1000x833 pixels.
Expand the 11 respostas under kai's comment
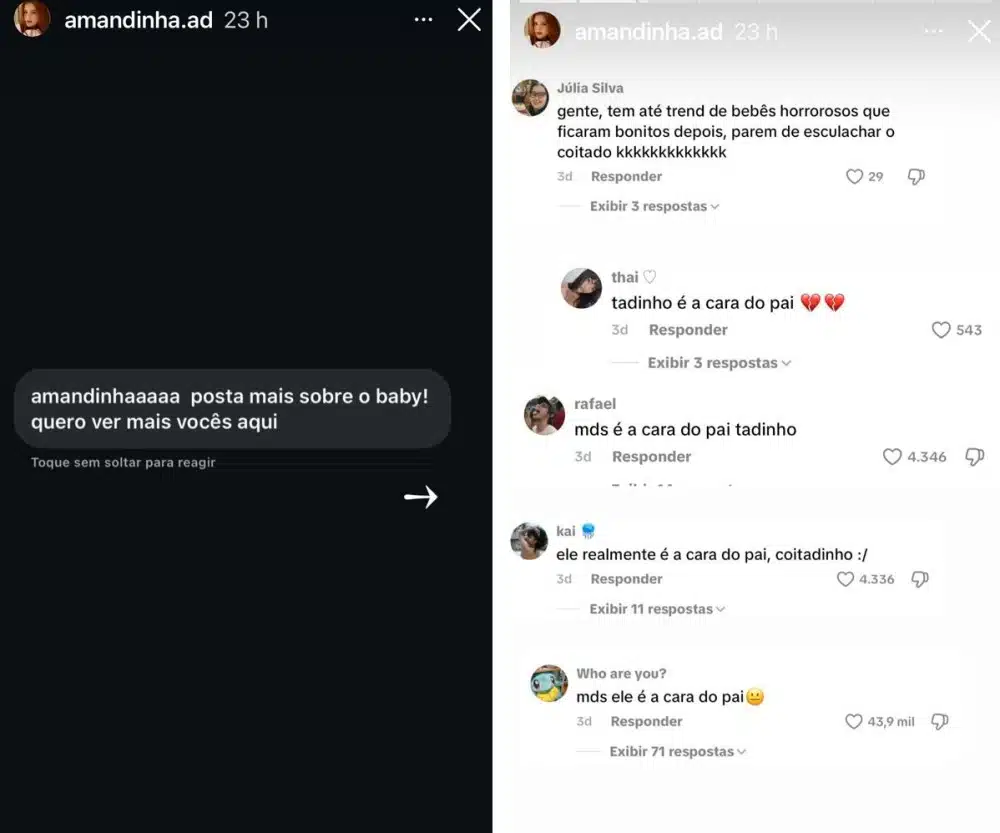[x=655, y=608]
